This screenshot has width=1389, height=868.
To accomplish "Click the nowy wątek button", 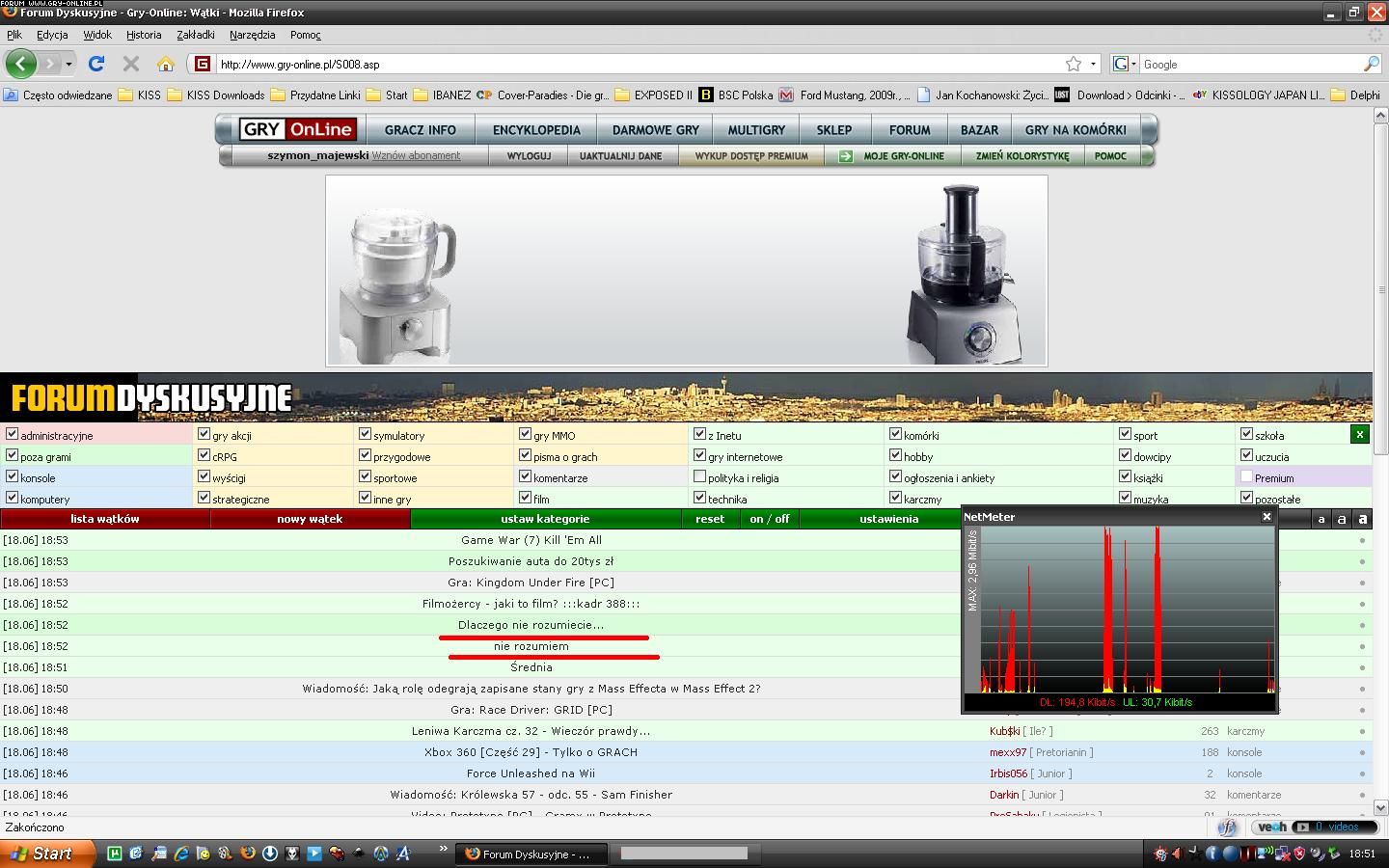I will point(310,519).
